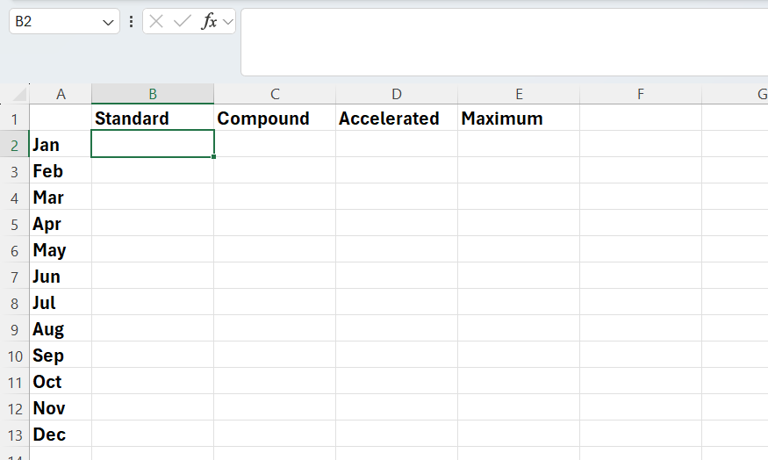Click the Compound header cell
Image resolution: width=768 pixels, height=460 pixels.
(x=275, y=118)
